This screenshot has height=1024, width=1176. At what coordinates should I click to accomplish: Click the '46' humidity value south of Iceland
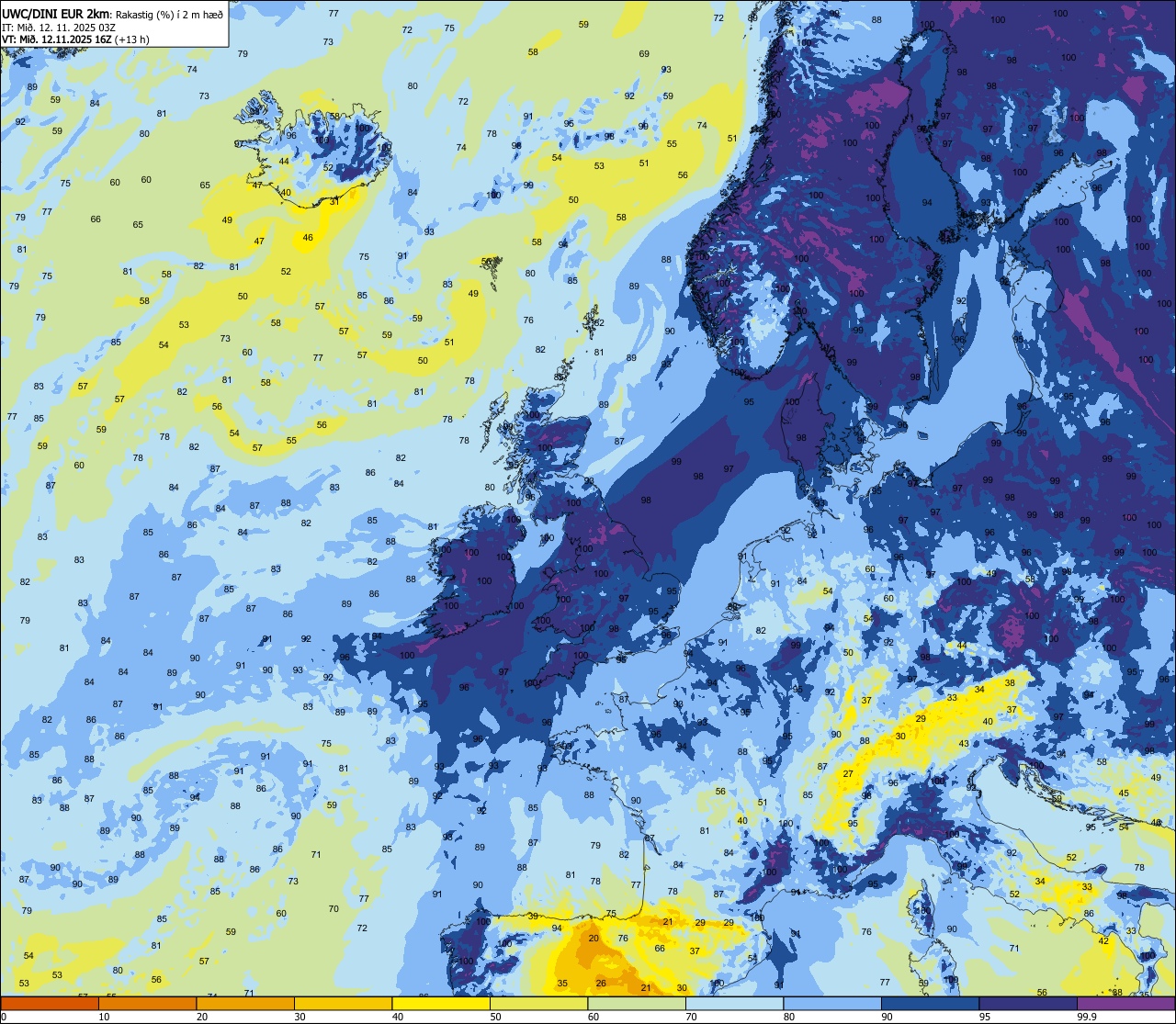tap(308, 238)
